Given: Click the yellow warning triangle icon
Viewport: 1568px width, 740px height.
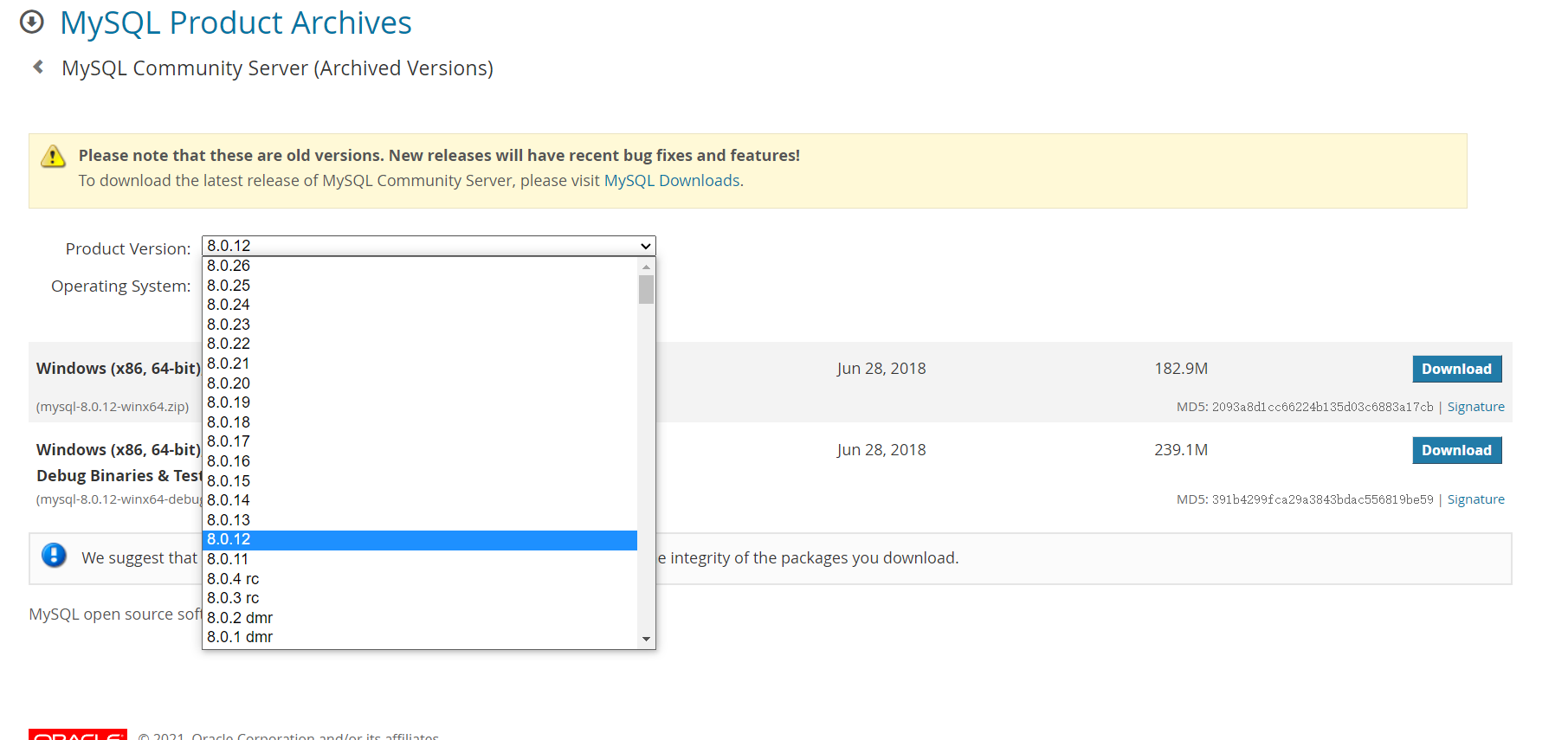Looking at the screenshot, I should tap(53, 156).
